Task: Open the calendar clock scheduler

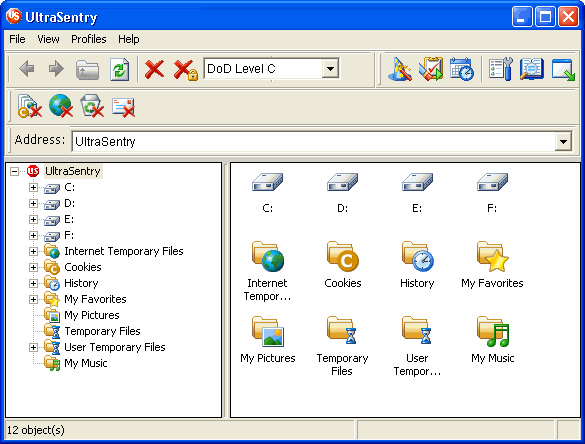Action: click(x=462, y=69)
